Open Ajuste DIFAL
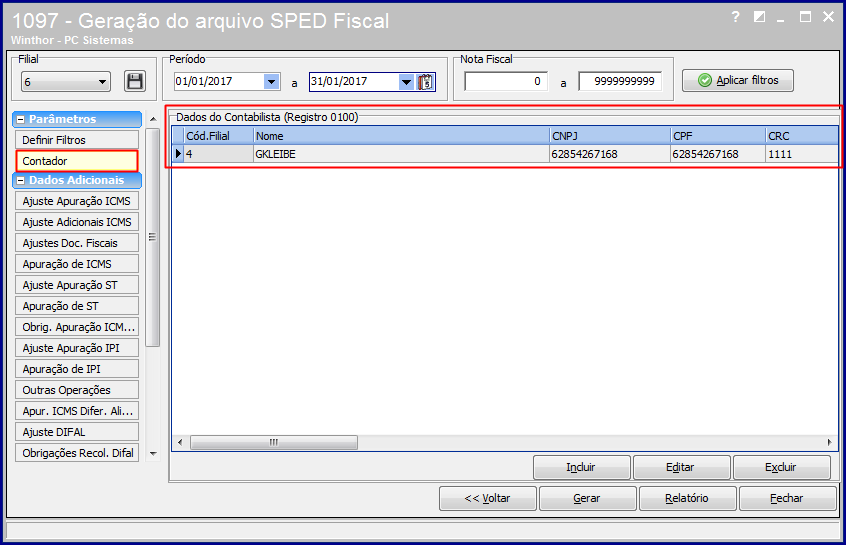The width and height of the screenshot is (846, 545). (x=77, y=432)
